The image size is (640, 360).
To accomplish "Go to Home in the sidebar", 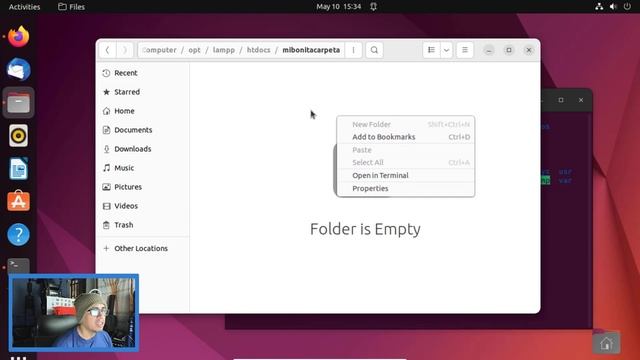I will pos(142,111).
